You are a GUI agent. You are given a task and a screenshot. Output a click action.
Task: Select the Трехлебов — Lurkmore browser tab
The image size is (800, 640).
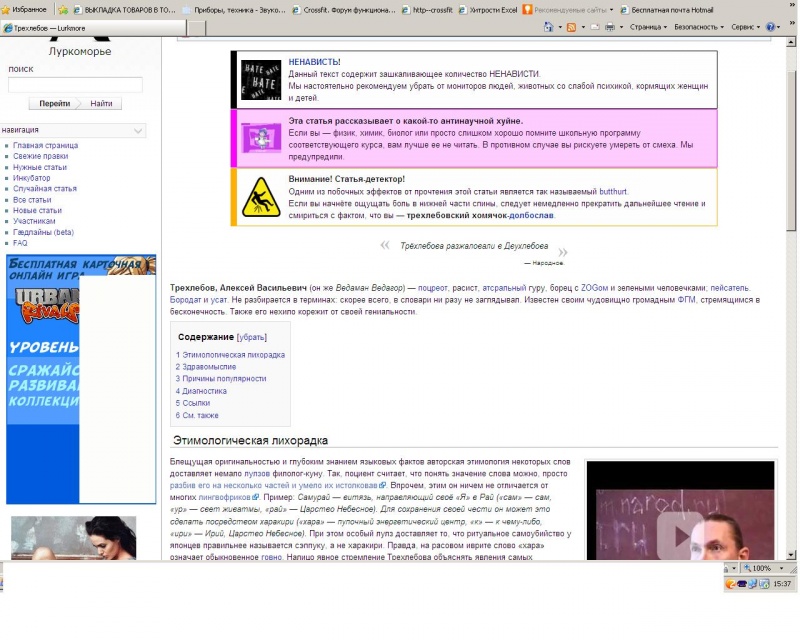(x=45, y=27)
